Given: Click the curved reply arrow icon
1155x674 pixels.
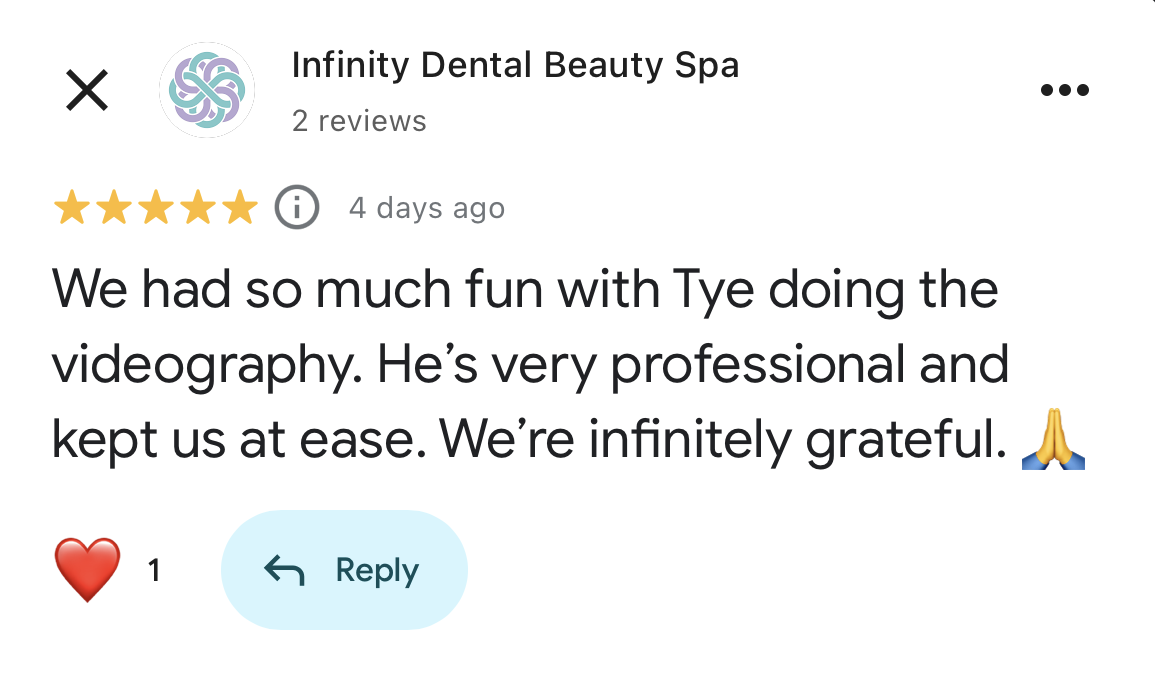Looking at the screenshot, I should pyautogui.click(x=283, y=570).
